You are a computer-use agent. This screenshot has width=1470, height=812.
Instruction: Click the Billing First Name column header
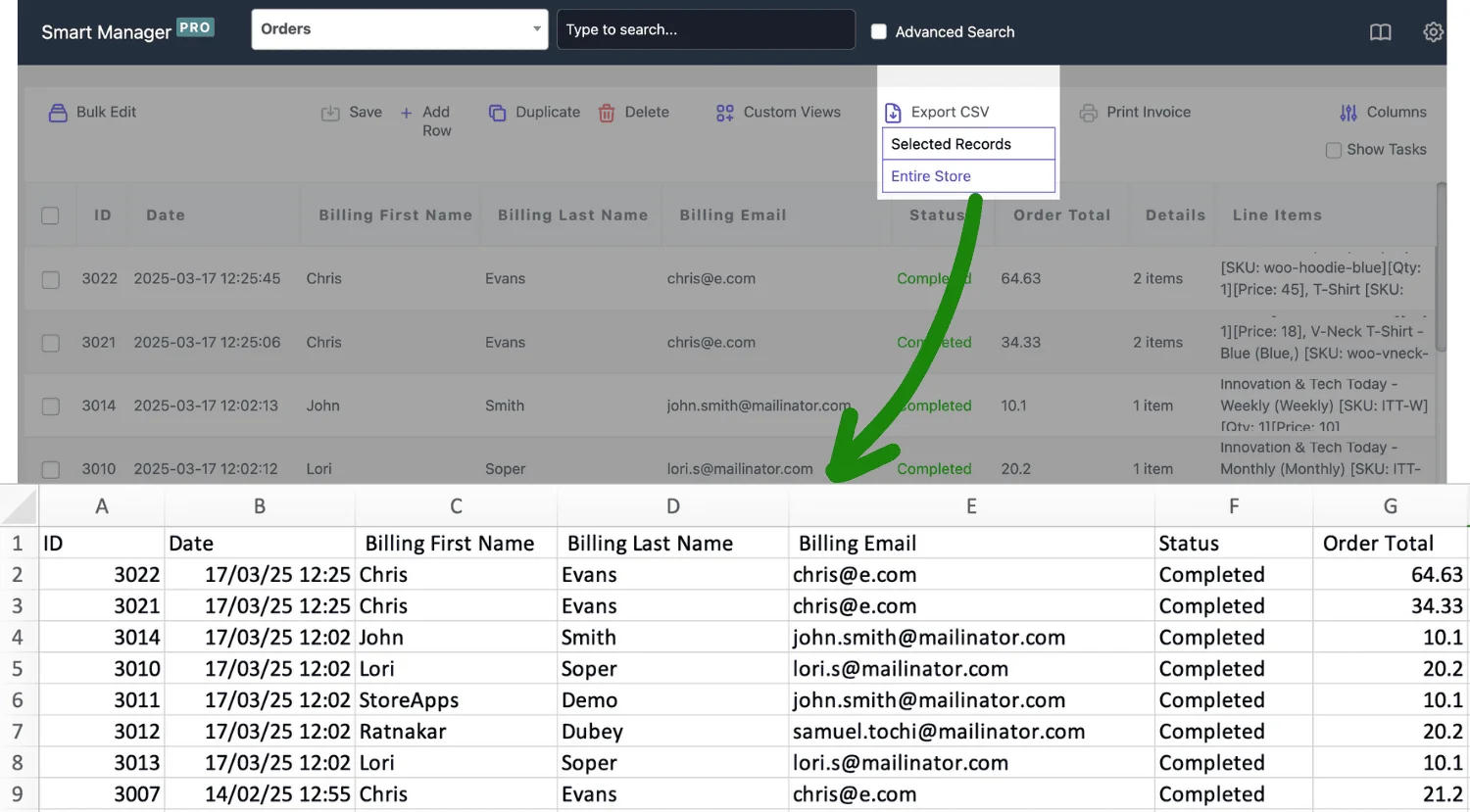[x=395, y=215]
